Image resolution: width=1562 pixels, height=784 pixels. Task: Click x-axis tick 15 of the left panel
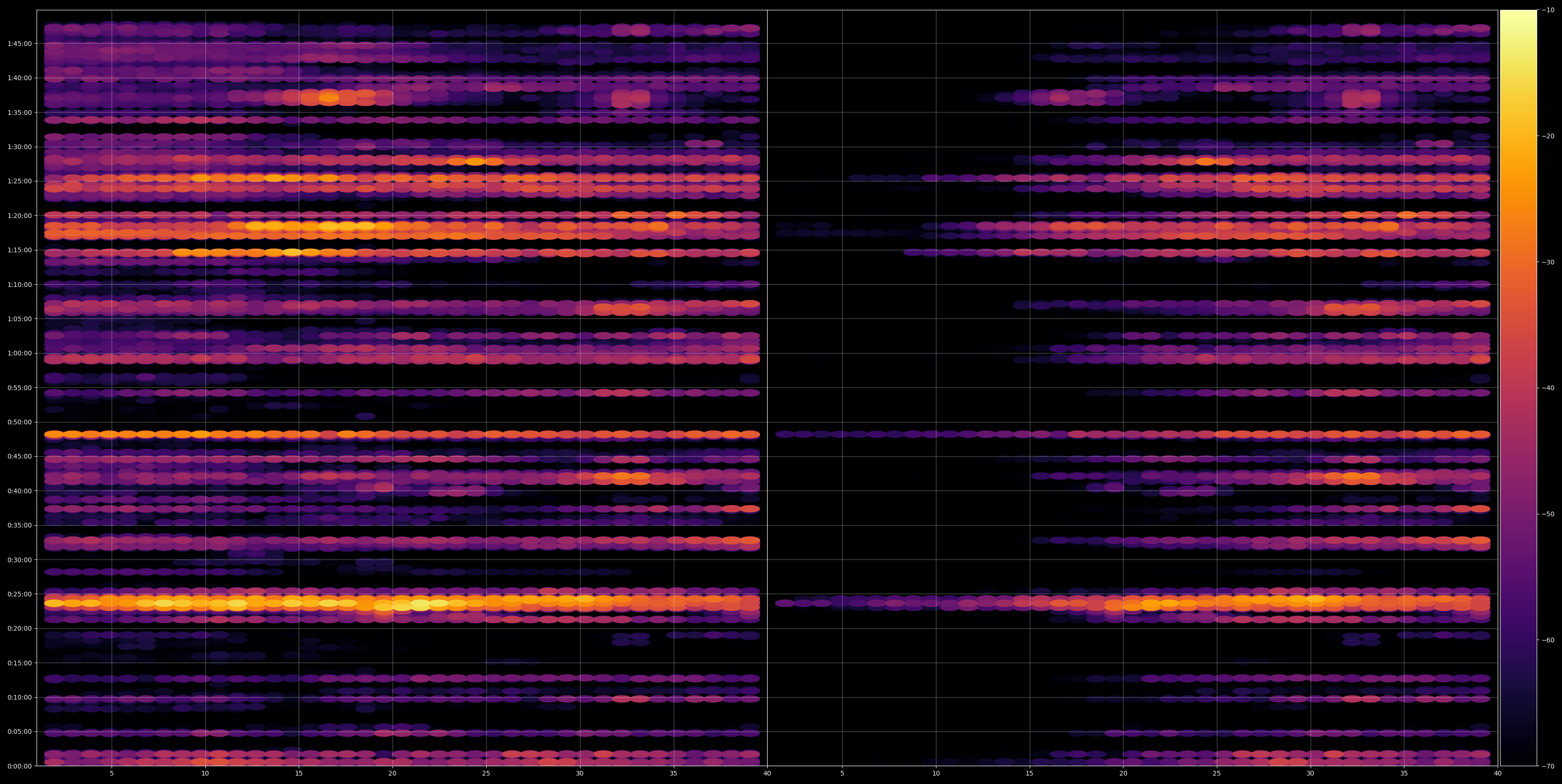coord(299,773)
